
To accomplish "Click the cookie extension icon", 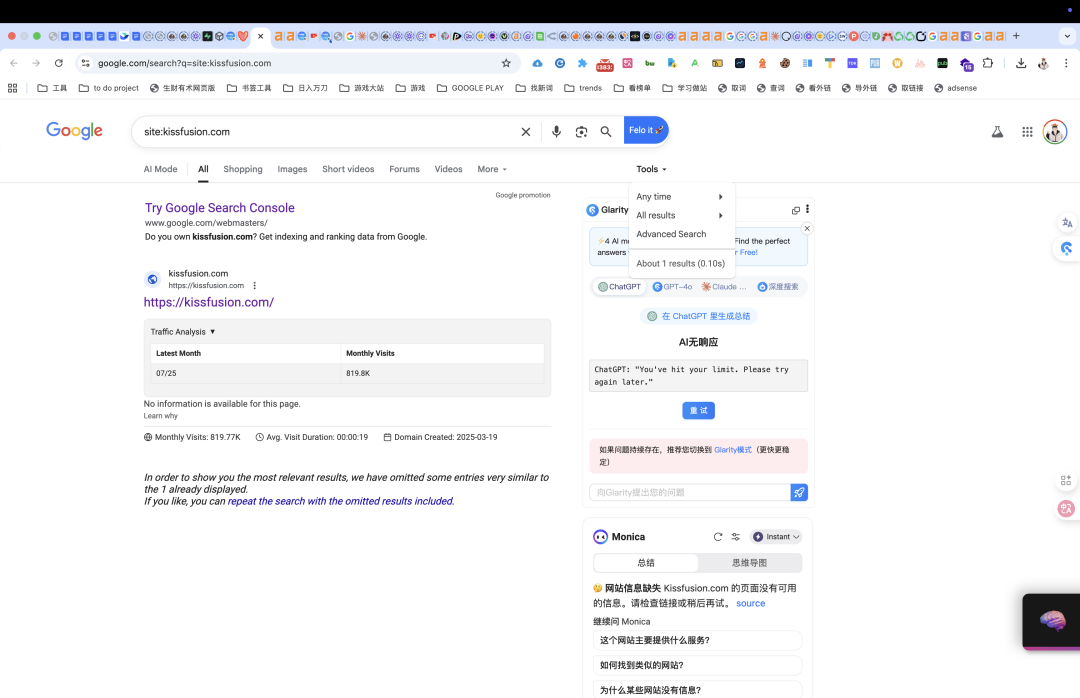I will 785,63.
